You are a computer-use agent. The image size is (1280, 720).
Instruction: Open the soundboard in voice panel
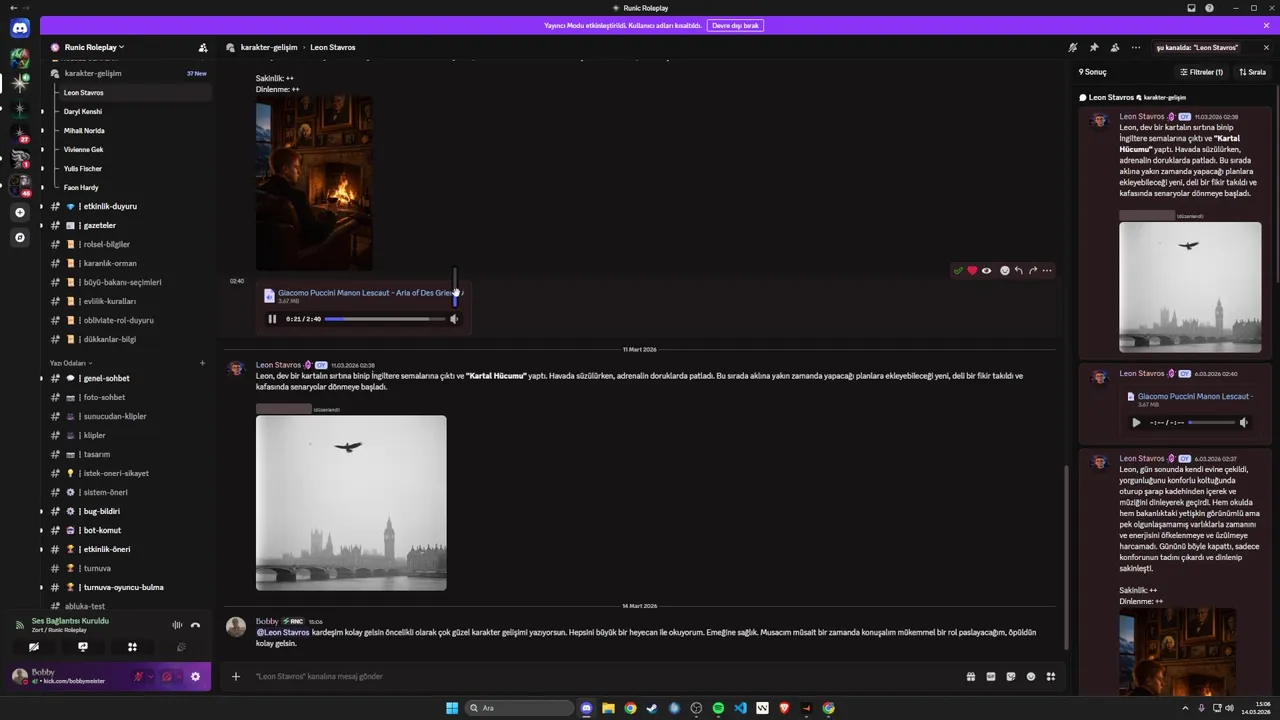click(x=181, y=647)
